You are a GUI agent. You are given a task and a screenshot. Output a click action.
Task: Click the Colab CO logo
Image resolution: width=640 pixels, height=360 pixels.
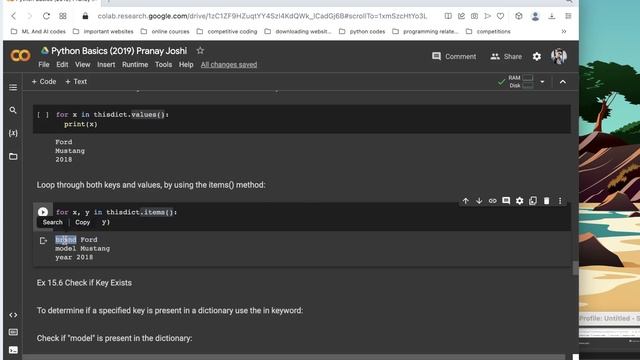pos(20,56)
